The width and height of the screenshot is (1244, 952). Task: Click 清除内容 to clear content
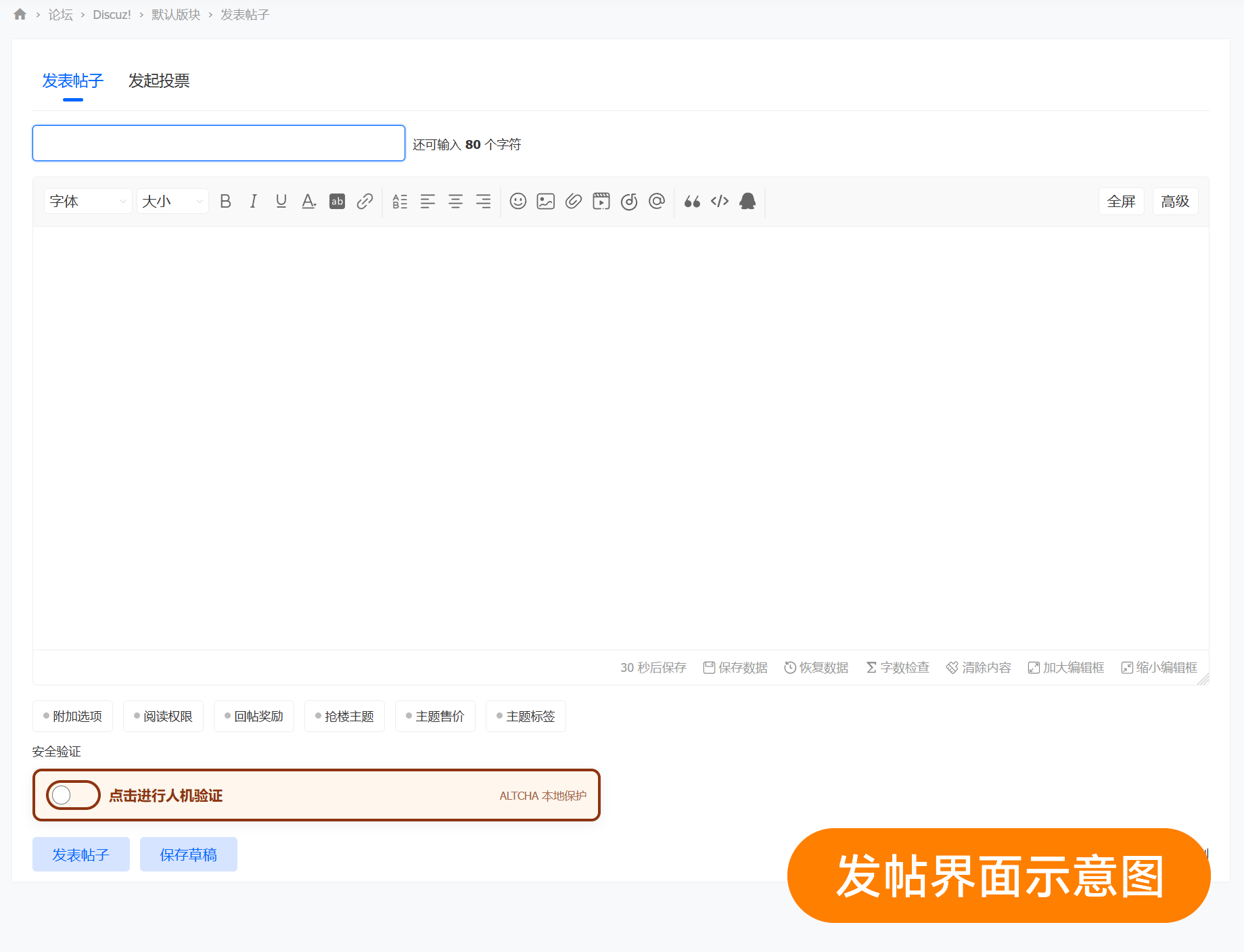coord(978,668)
